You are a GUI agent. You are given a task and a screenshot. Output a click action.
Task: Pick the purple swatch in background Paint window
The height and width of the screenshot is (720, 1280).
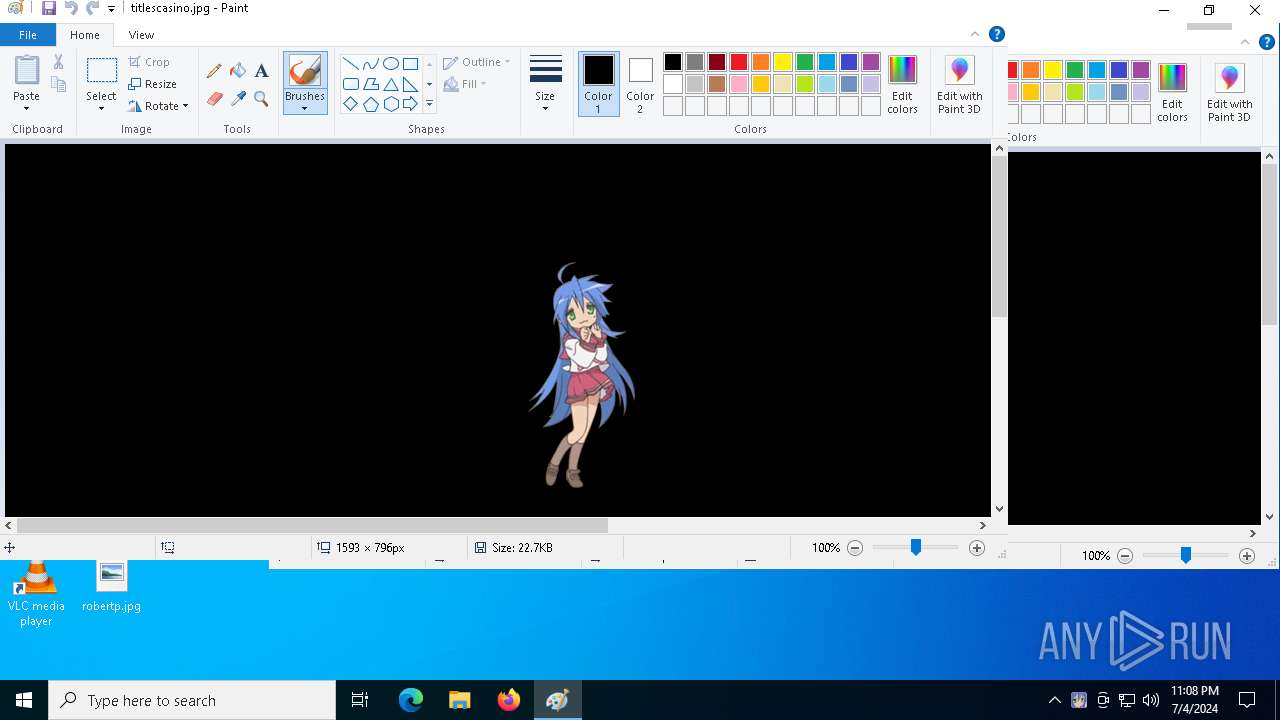tap(1141, 70)
